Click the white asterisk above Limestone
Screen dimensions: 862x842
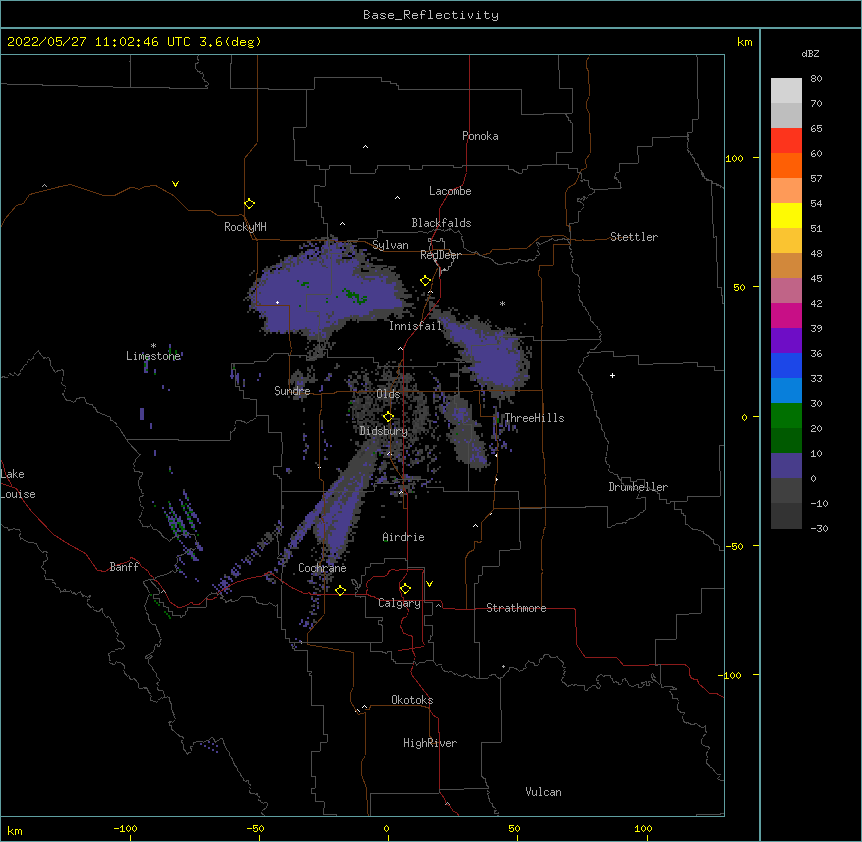click(x=153, y=345)
